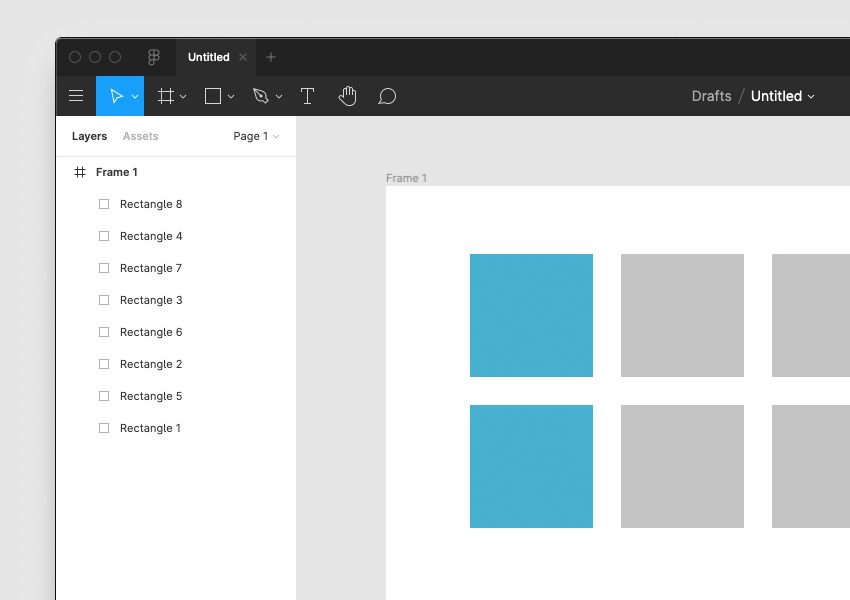Select the Text tool

click(307, 96)
